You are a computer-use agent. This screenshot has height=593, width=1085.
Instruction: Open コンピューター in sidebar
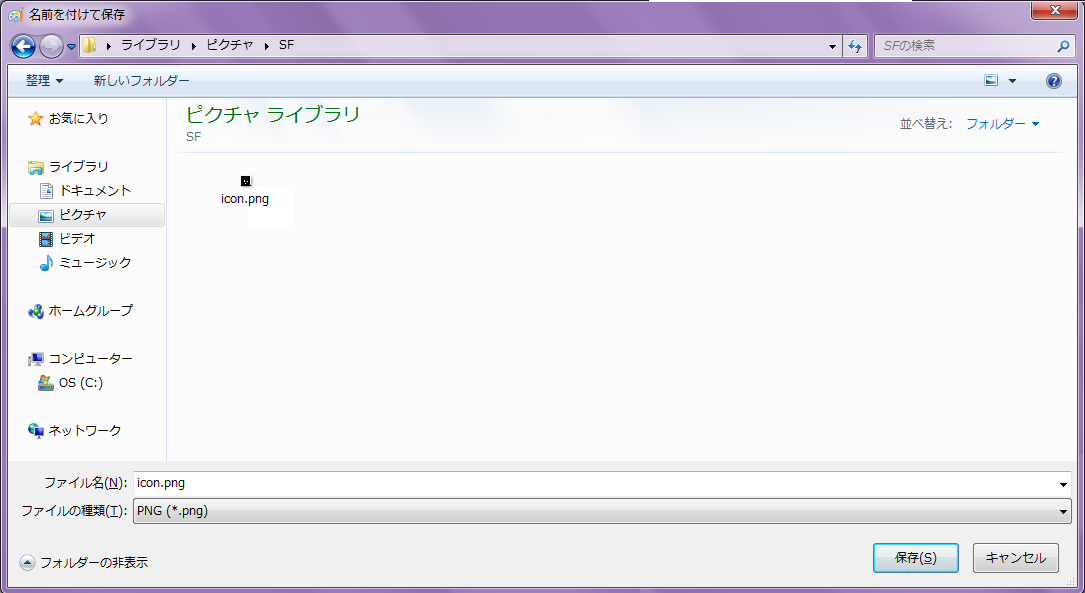tap(91, 358)
